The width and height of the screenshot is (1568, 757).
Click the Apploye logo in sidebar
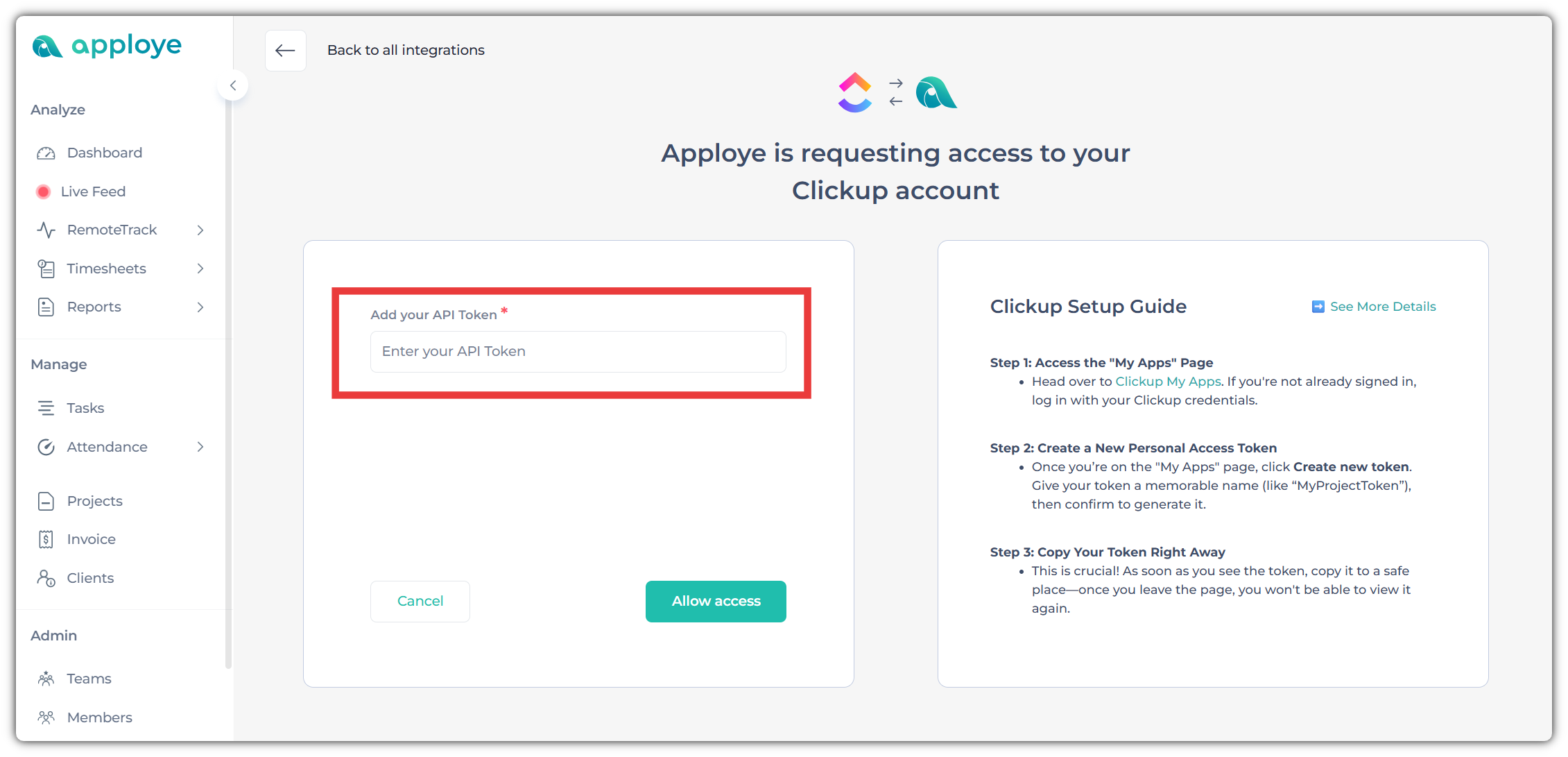[107, 46]
